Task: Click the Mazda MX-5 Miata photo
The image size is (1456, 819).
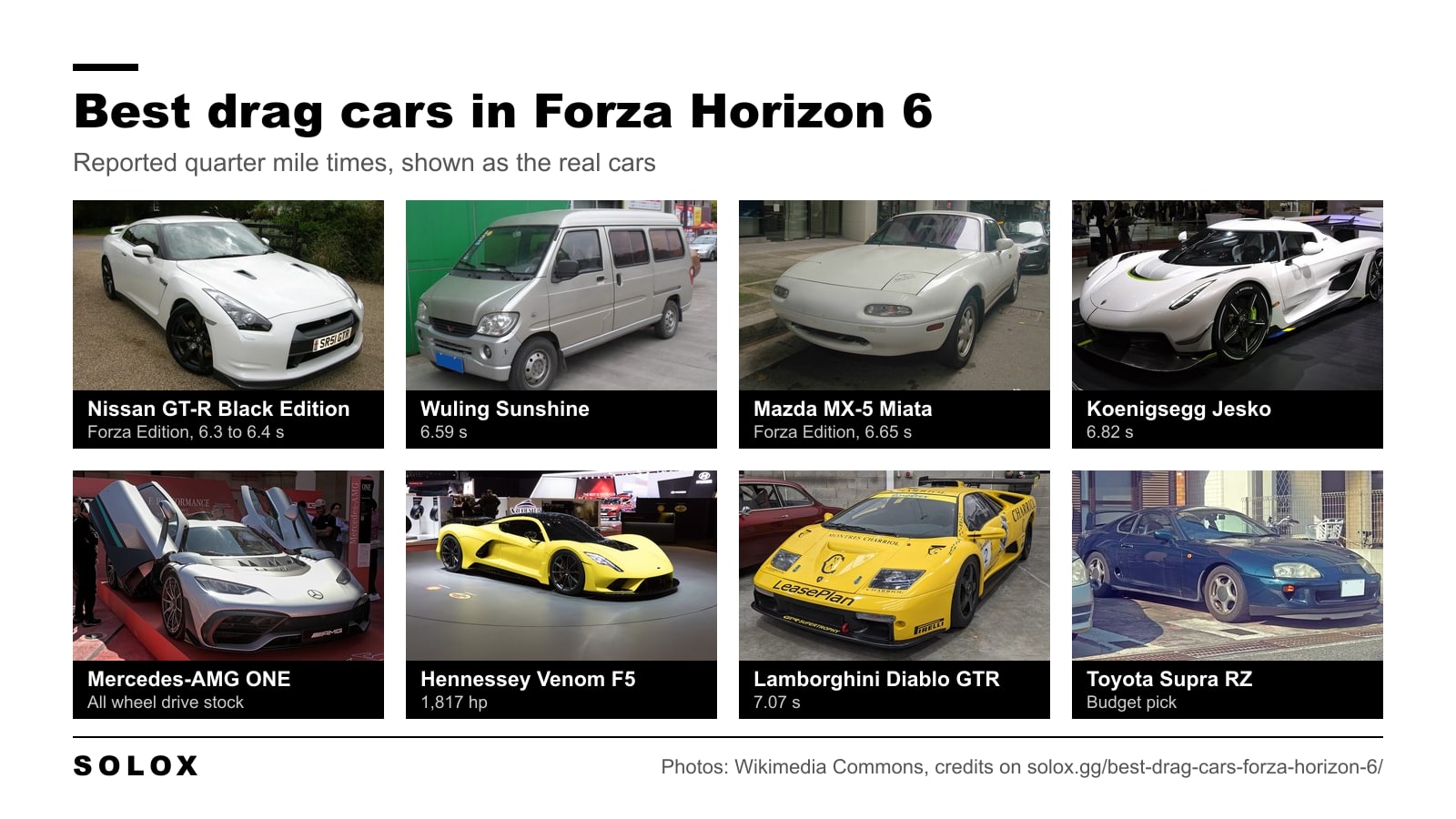Action: (x=895, y=295)
